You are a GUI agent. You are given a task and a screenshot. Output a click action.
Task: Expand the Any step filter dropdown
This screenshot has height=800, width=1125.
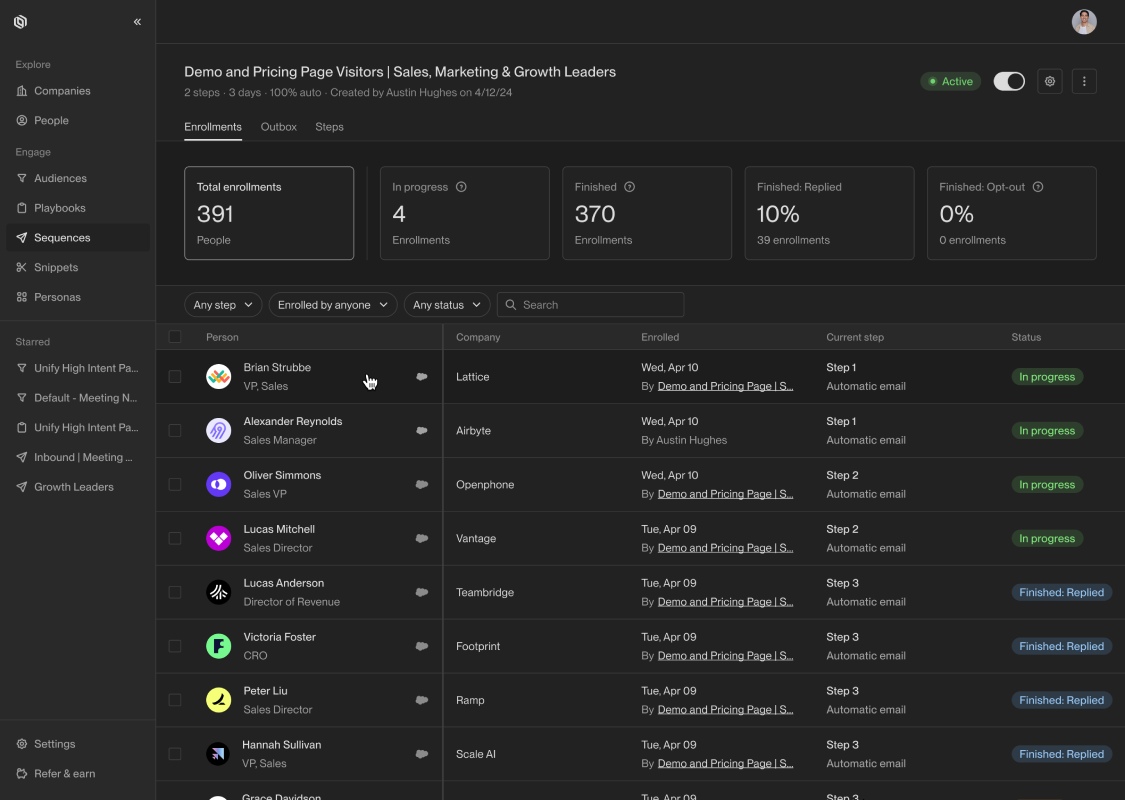coord(223,305)
